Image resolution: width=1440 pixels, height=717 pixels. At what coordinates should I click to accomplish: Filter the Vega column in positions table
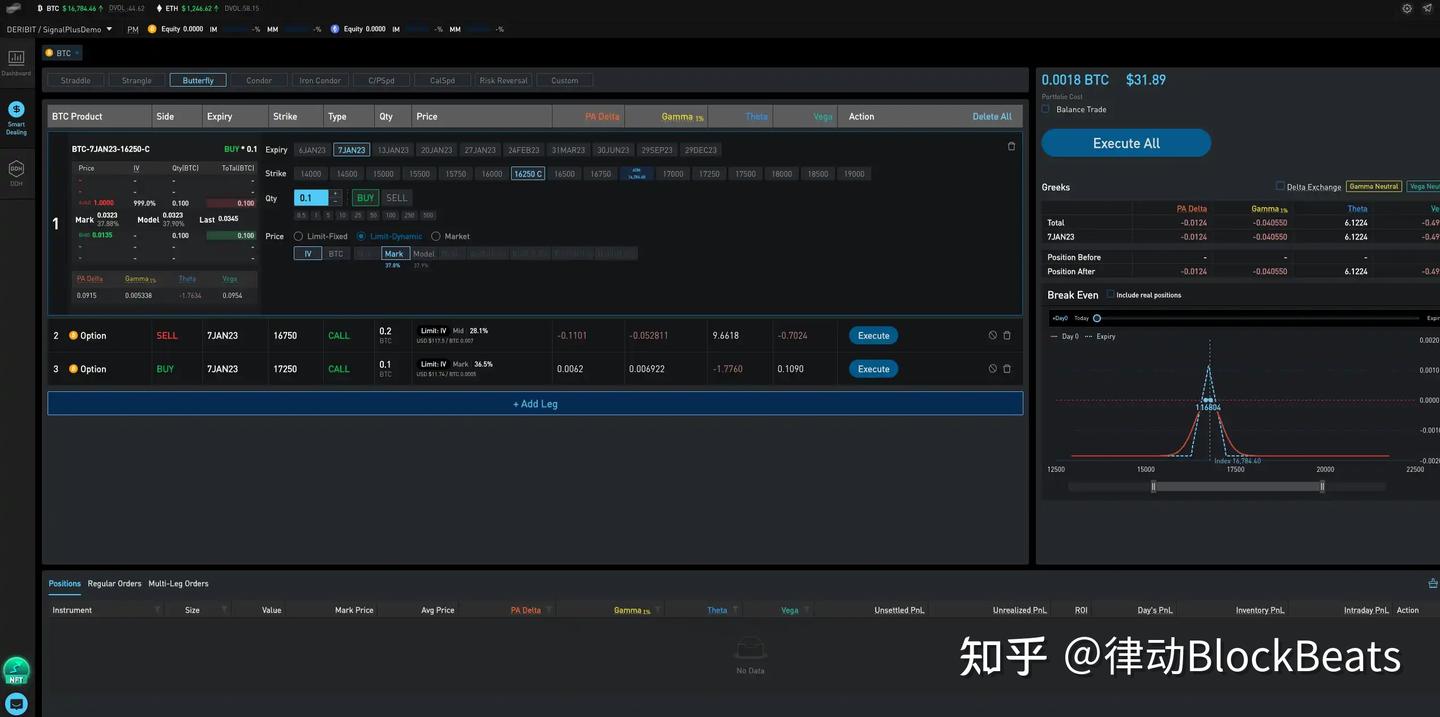pos(808,610)
